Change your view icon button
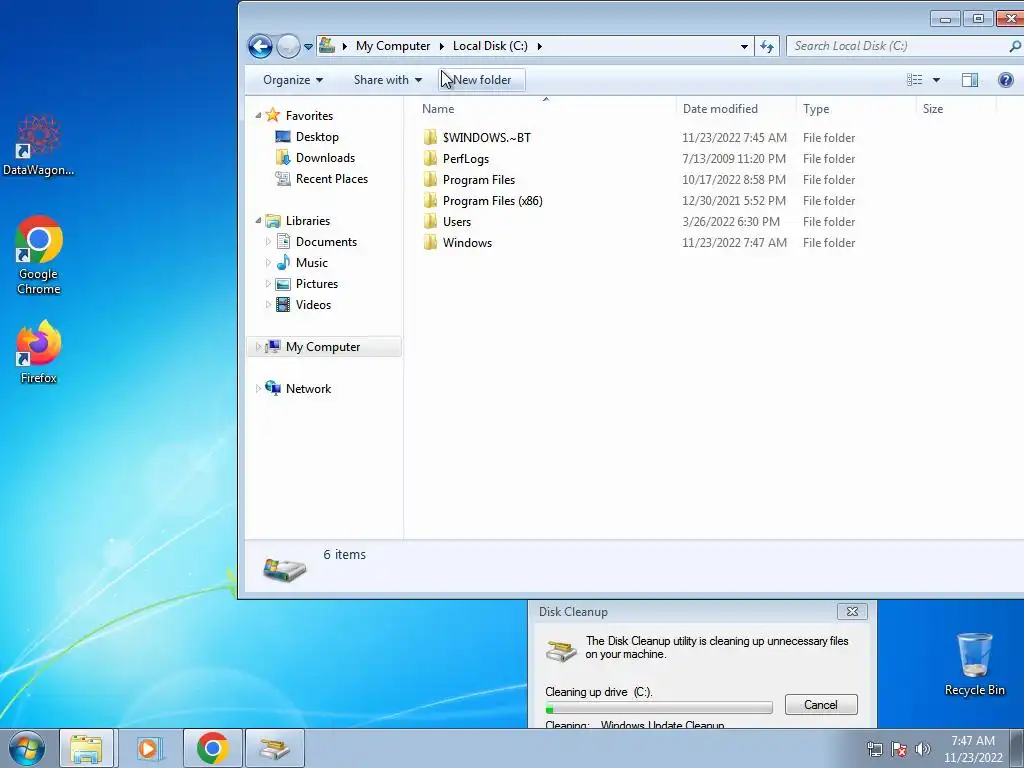Screen dimensions: 1024x768 tap(914, 80)
